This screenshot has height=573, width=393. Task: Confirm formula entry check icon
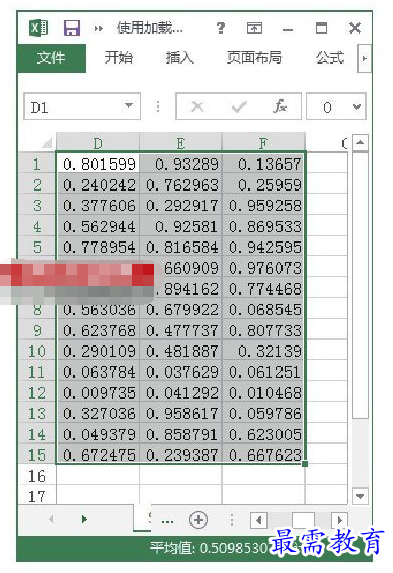click(239, 107)
